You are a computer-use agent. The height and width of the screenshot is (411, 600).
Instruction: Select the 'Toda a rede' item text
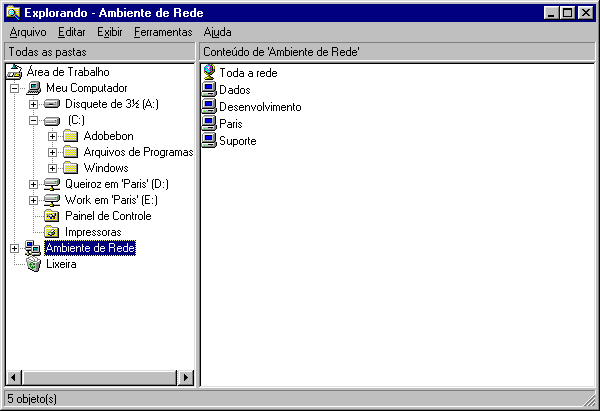(x=248, y=73)
